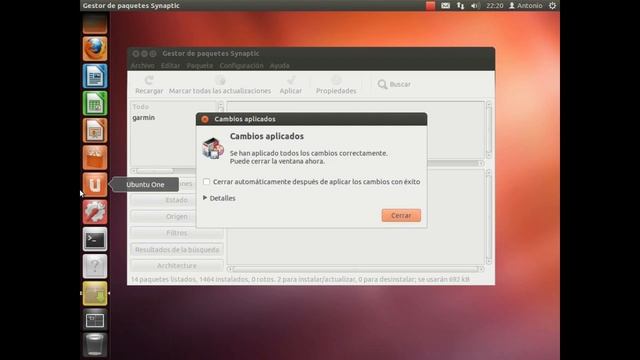The height and width of the screenshot is (360, 640).
Task: Click the description pane horizontal scrollbar
Action: [x=355, y=269]
